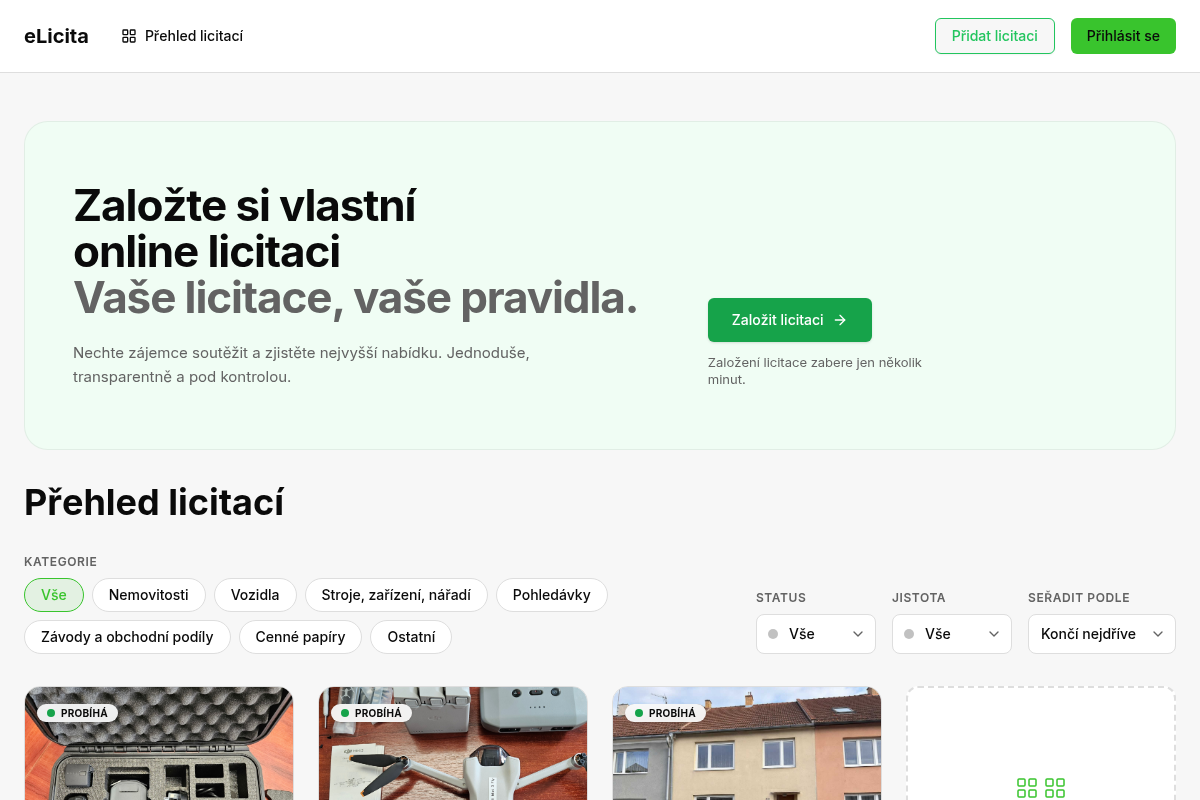
Task: Click the Přidat licitaci button
Action: click(994, 36)
